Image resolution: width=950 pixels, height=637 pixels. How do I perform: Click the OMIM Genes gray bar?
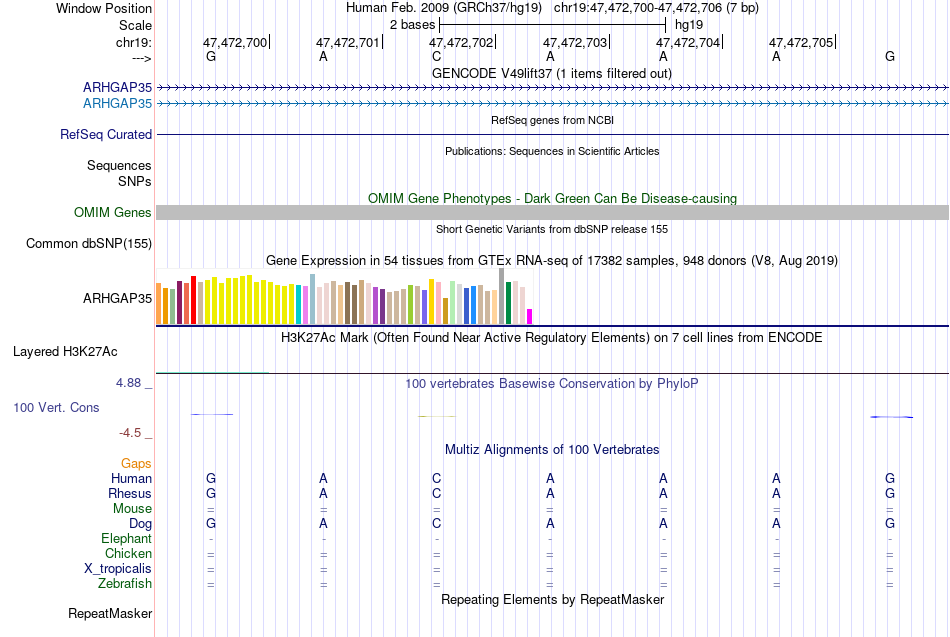552,212
